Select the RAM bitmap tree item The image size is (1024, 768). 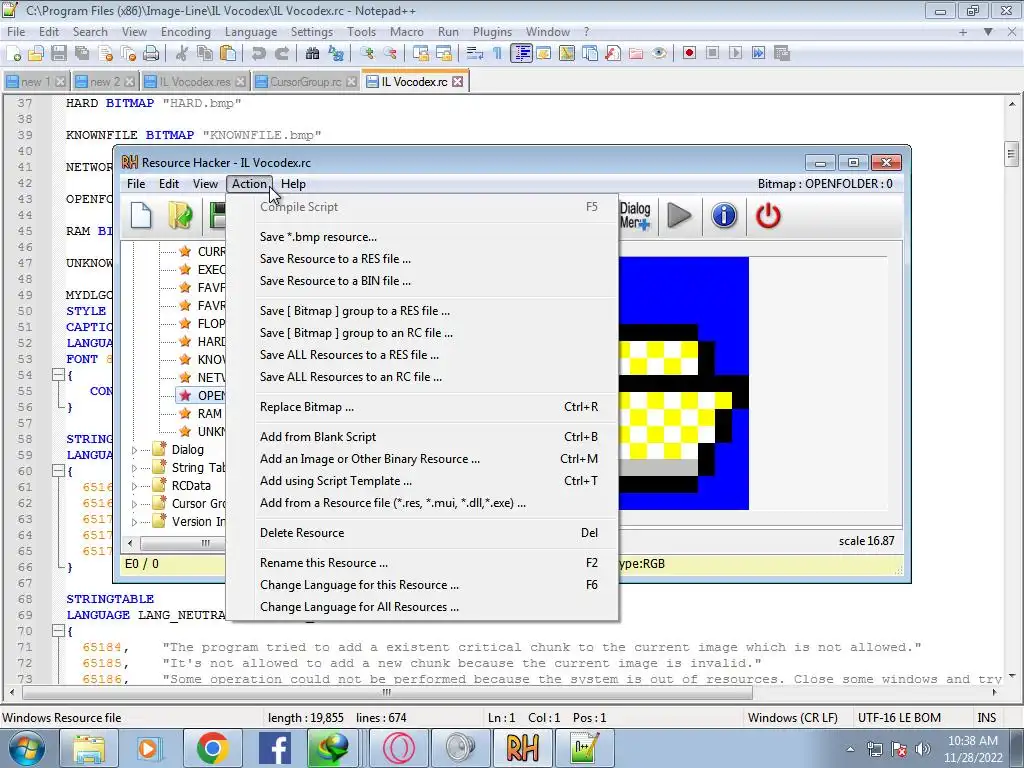tap(209, 414)
